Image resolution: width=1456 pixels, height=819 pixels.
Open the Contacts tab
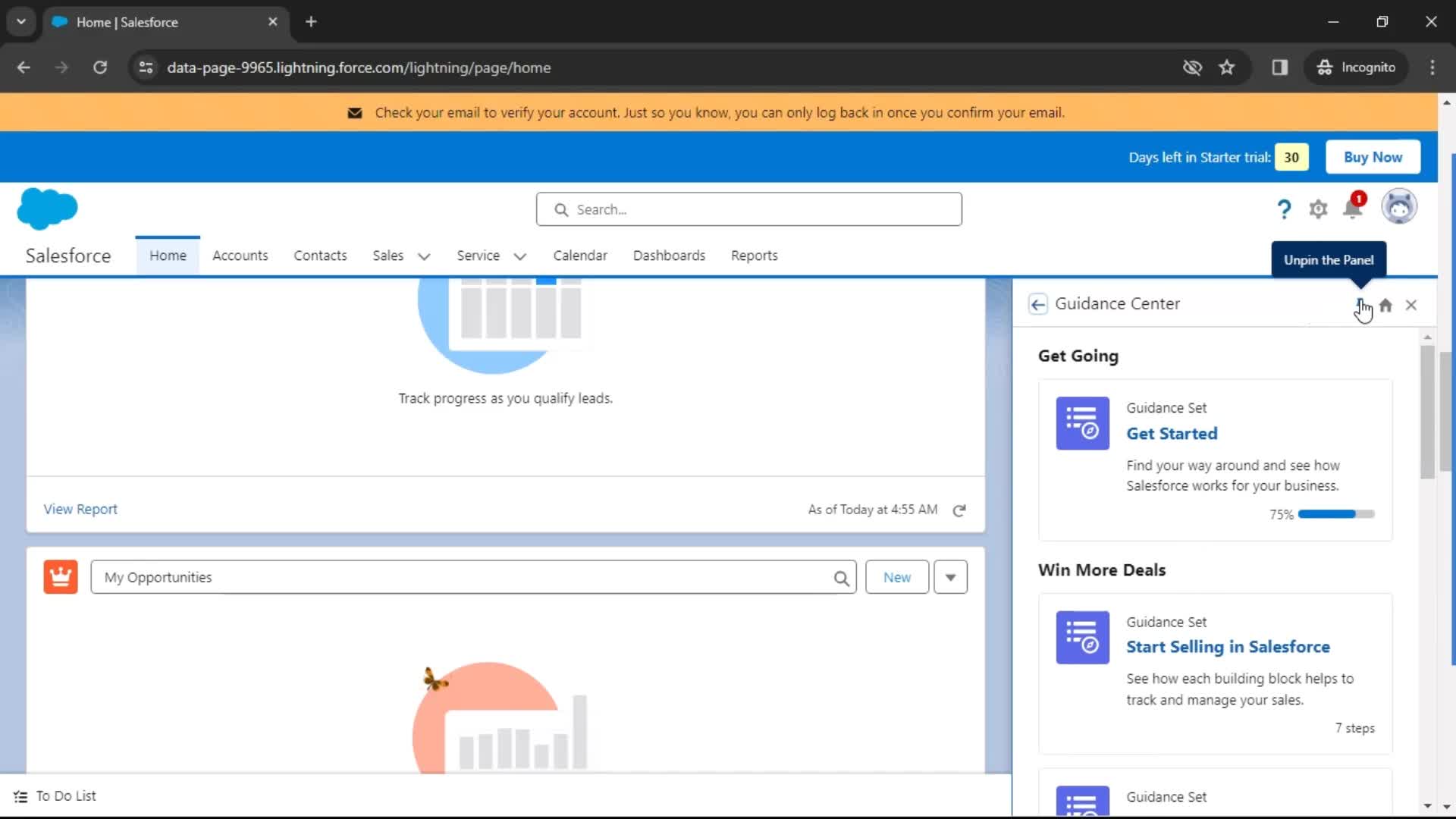pos(320,256)
